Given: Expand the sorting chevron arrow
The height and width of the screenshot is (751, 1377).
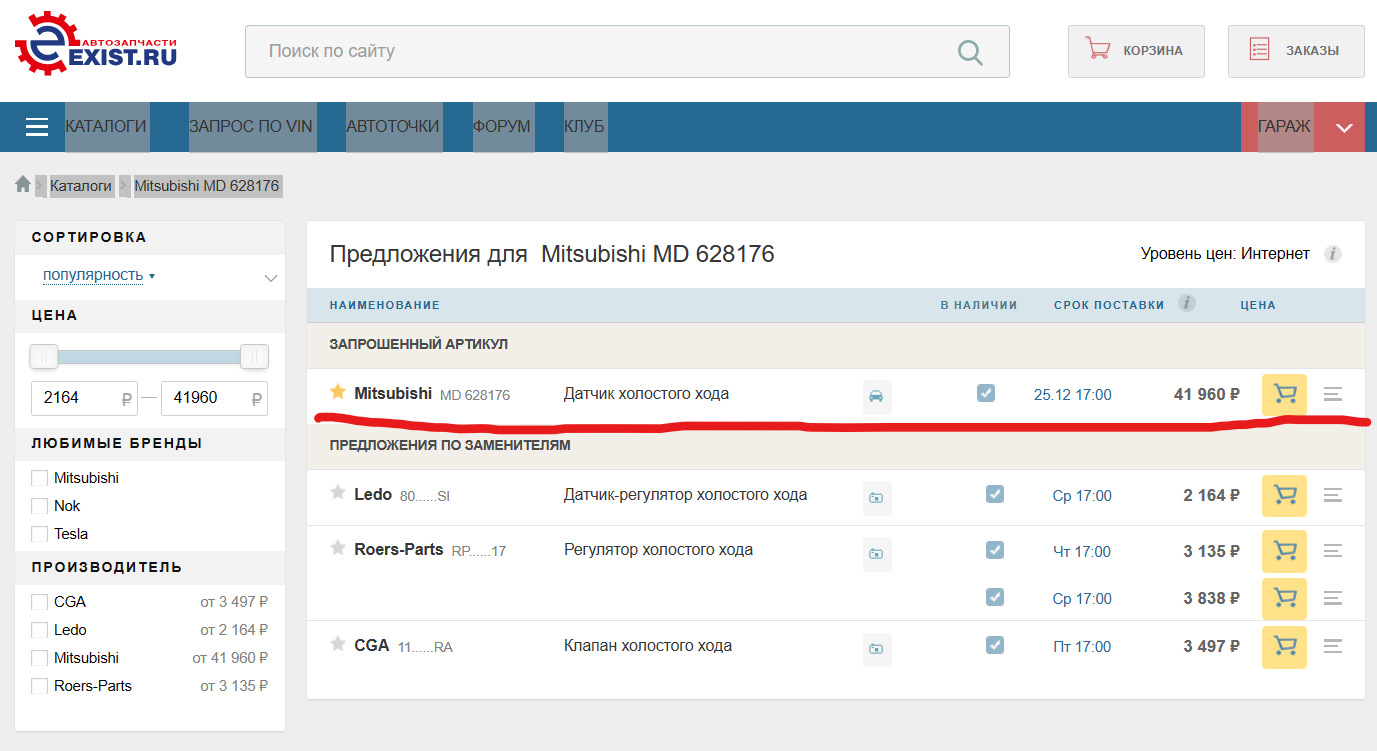Looking at the screenshot, I should (270, 278).
